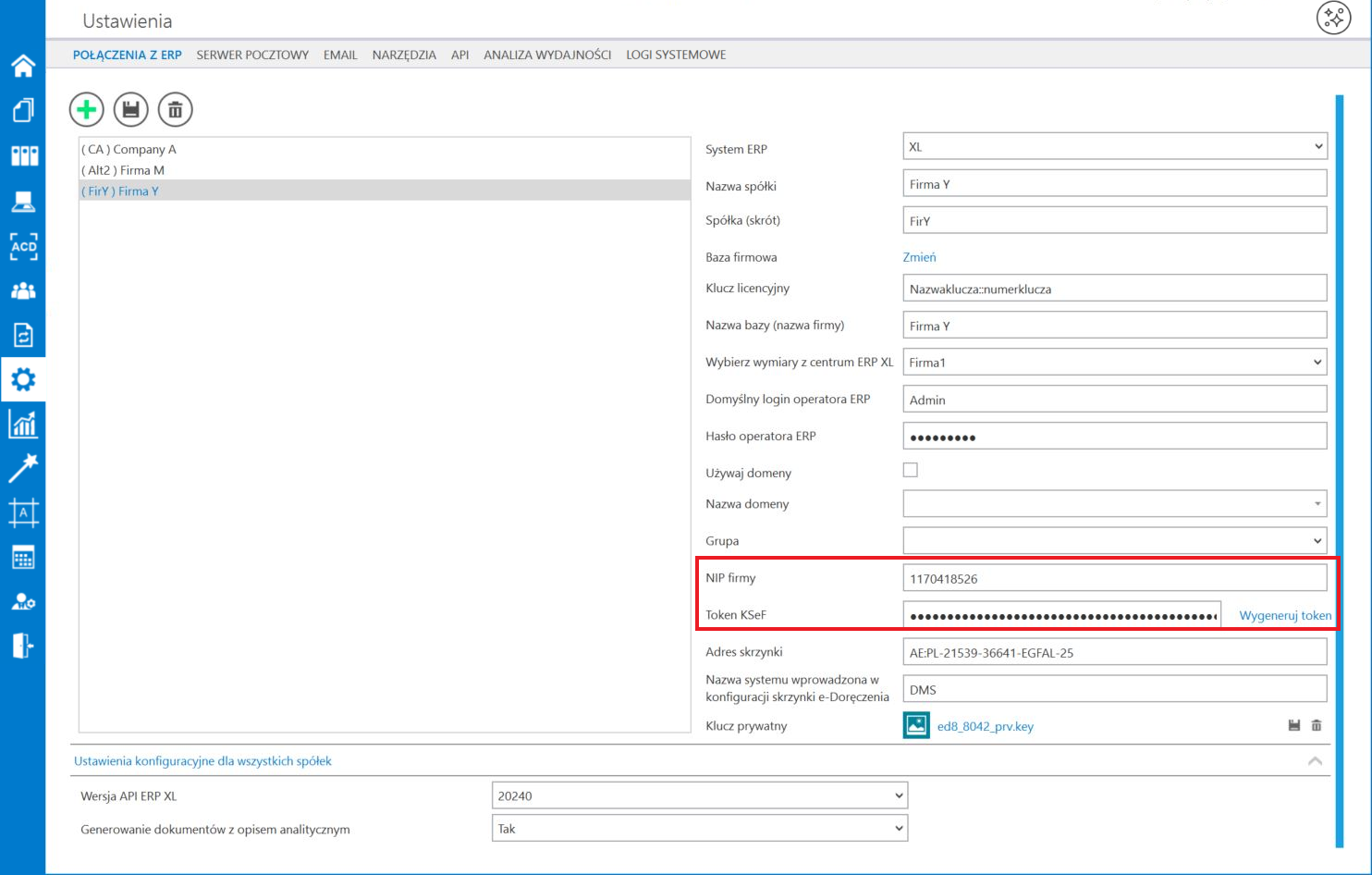1372x875 pixels.
Task: Click the NIP firmy input field
Action: [1114, 579]
